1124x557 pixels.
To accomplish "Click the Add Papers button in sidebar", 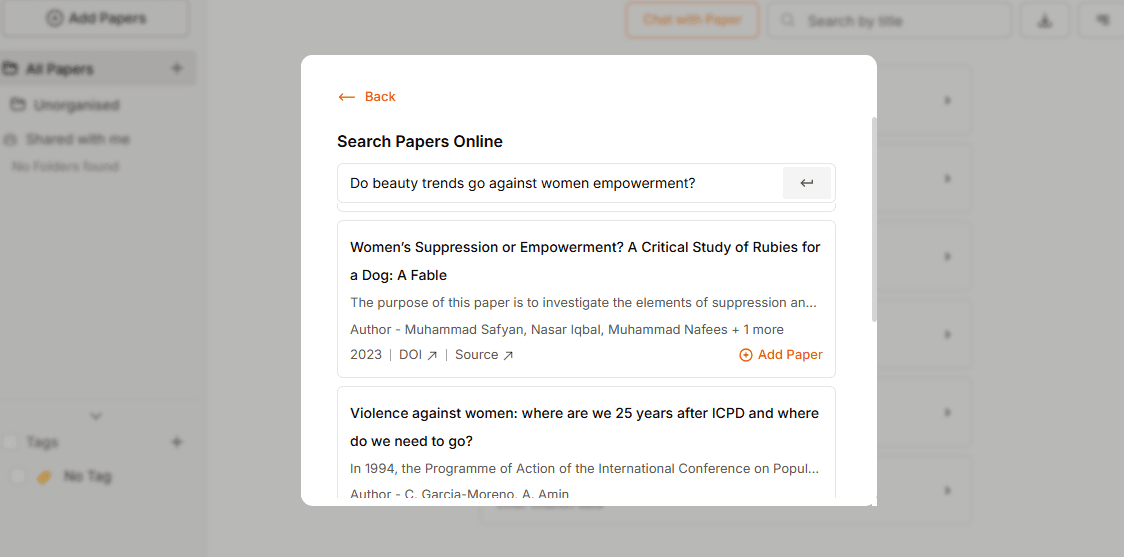I will 96,19.
